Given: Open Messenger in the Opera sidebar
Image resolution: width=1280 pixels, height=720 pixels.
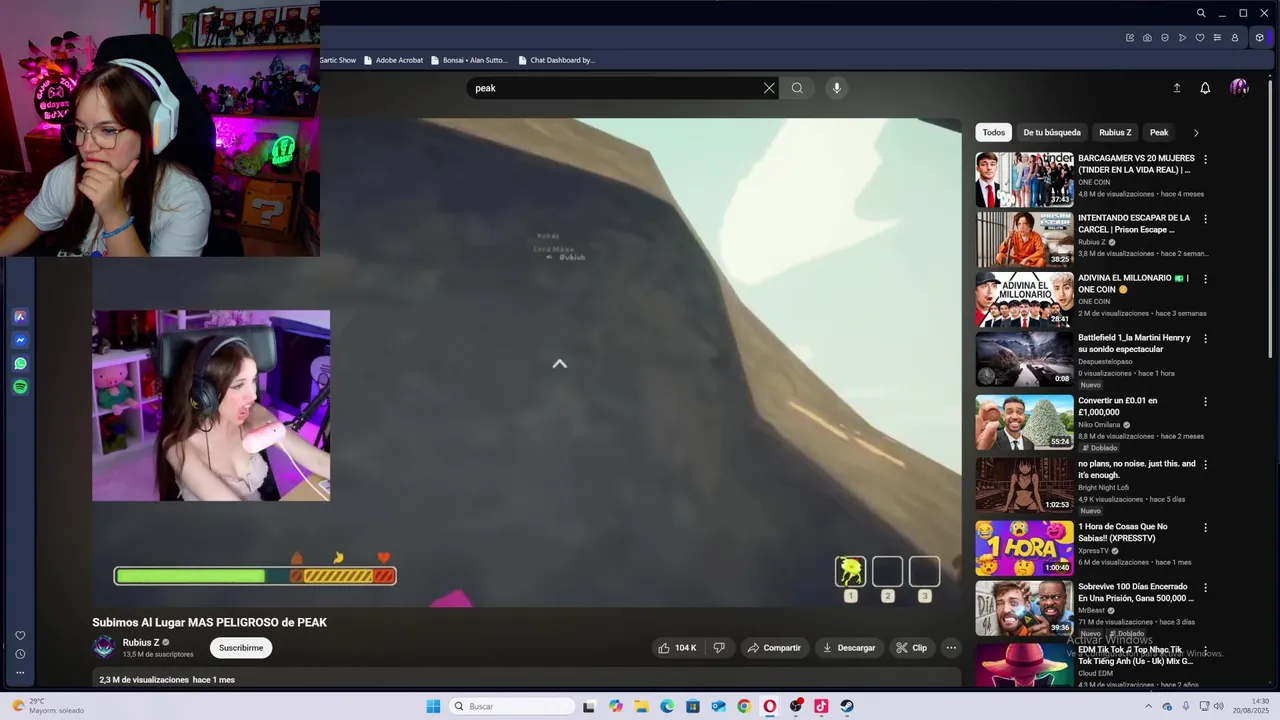Looking at the screenshot, I should click(x=20, y=340).
